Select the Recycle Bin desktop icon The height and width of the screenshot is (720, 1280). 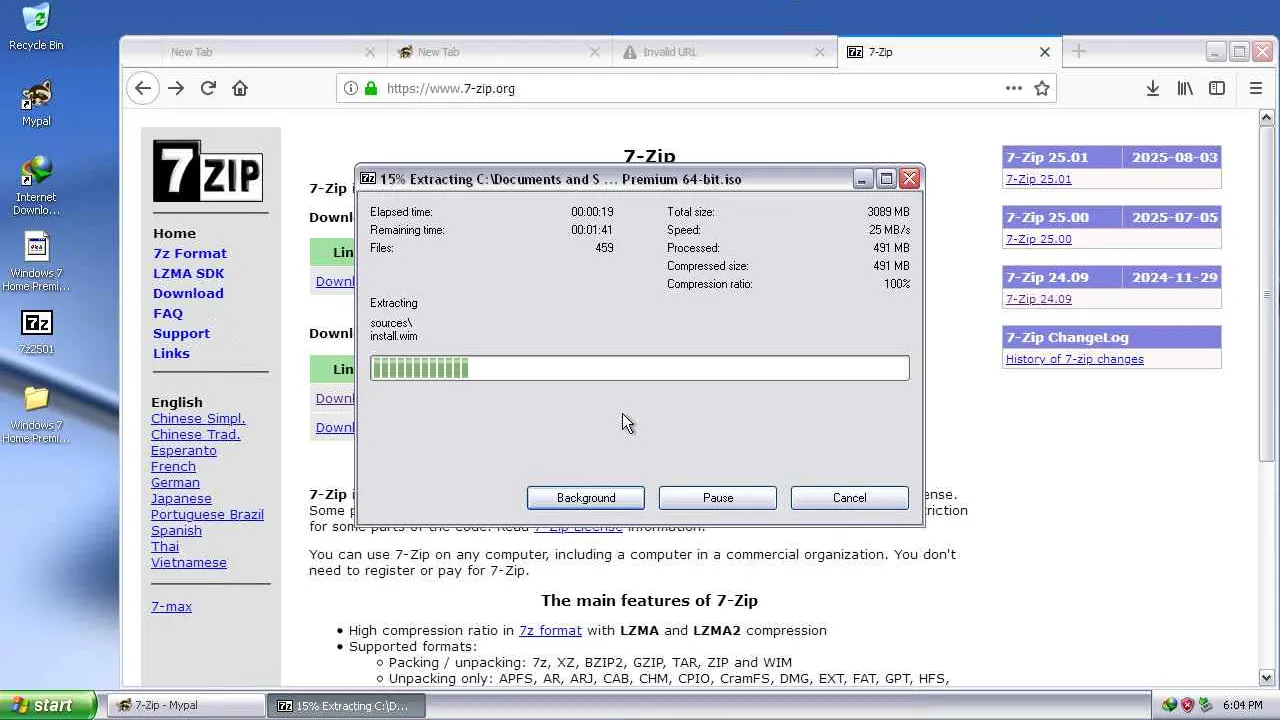tap(36, 27)
